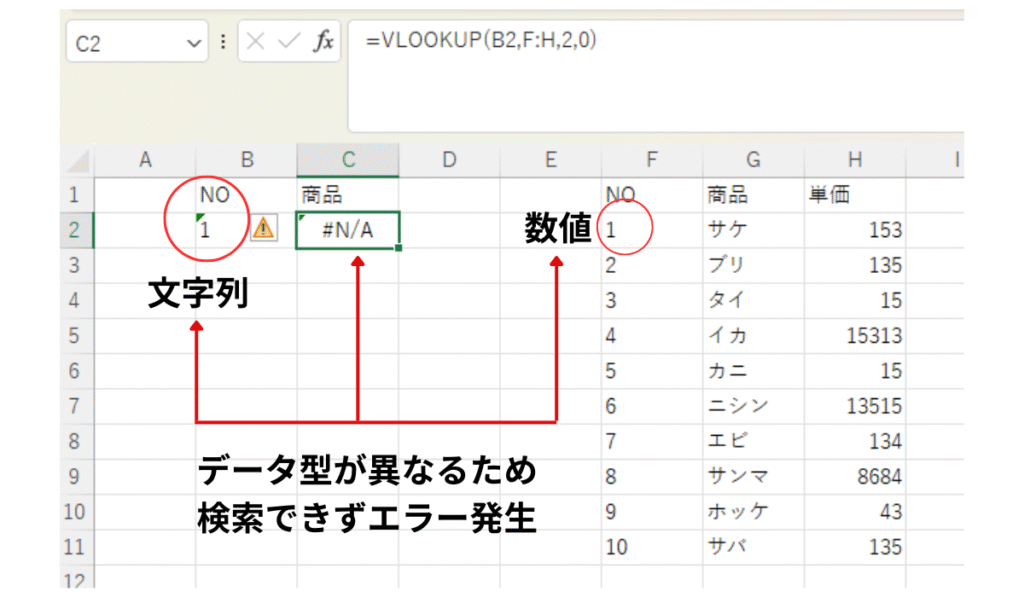The width and height of the screenshot is (1024, 597).
Task: Click the 単価 header cell H1
Action: click(854, 195)
